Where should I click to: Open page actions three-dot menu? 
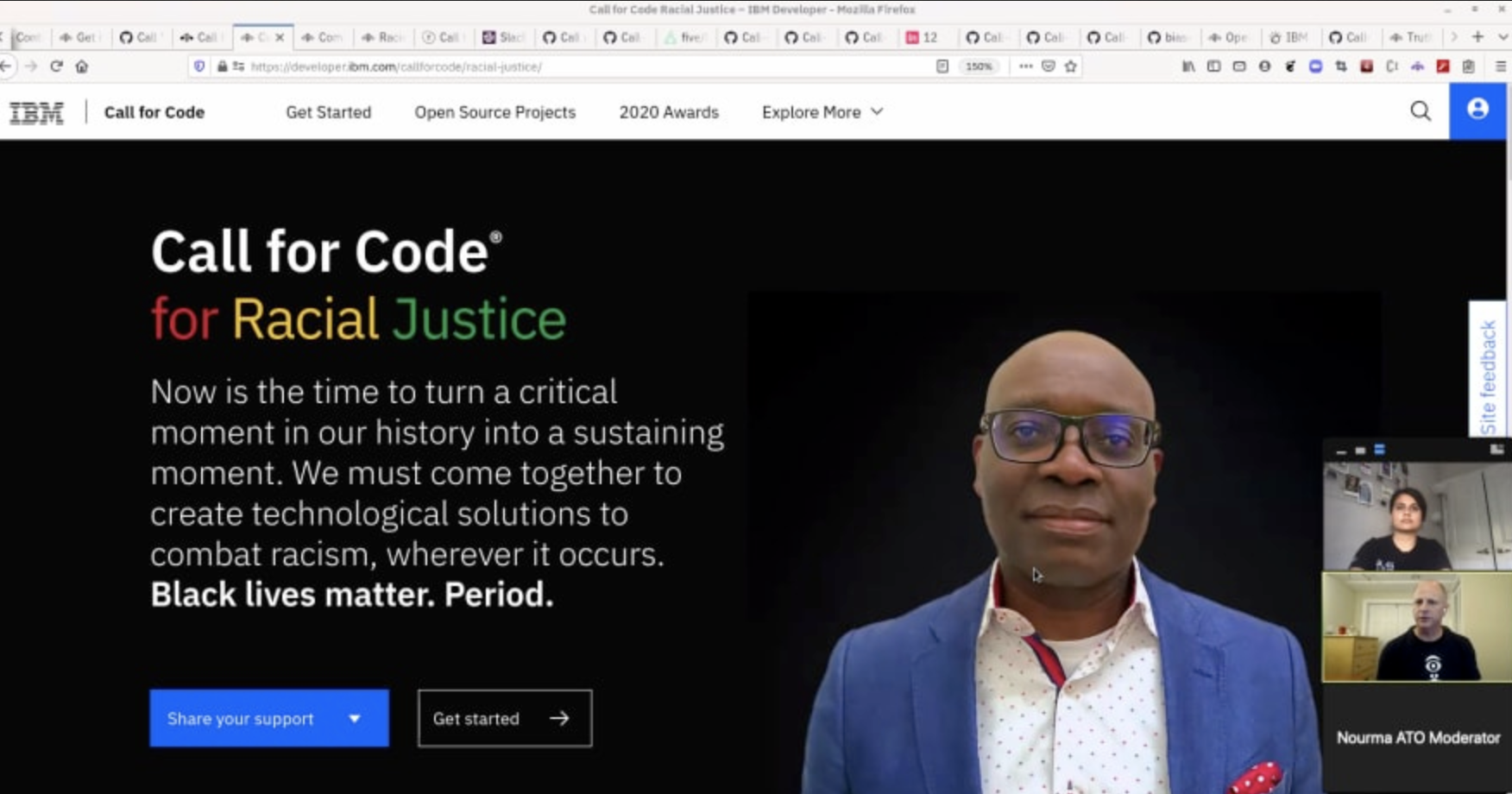[x=1025, y=66]
